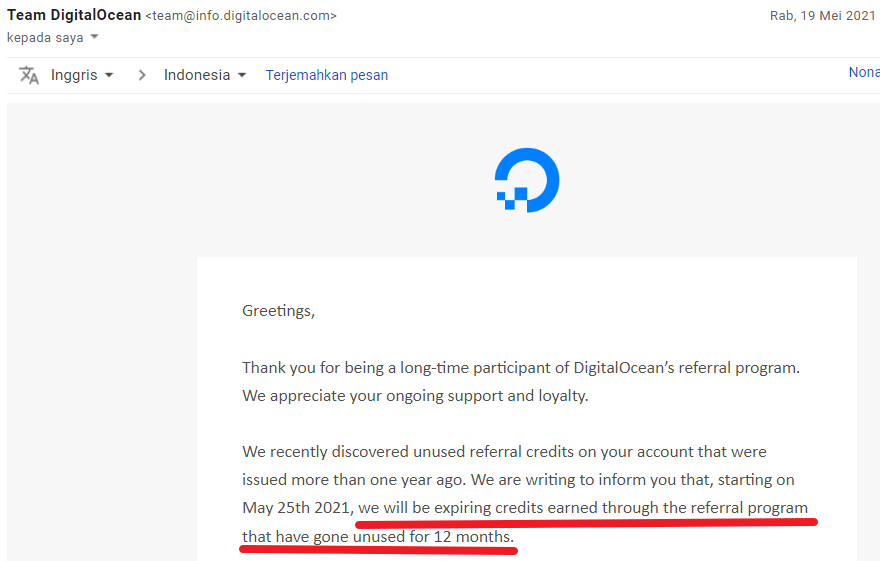Click the Greetings line in the email
880x561 pixels.
[278, 310]
